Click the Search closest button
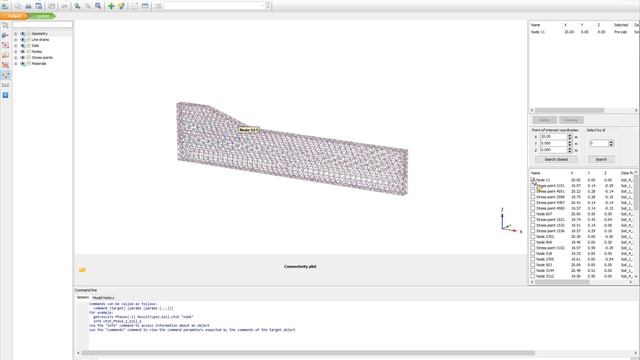640x360 pixels. coord(556,159)
